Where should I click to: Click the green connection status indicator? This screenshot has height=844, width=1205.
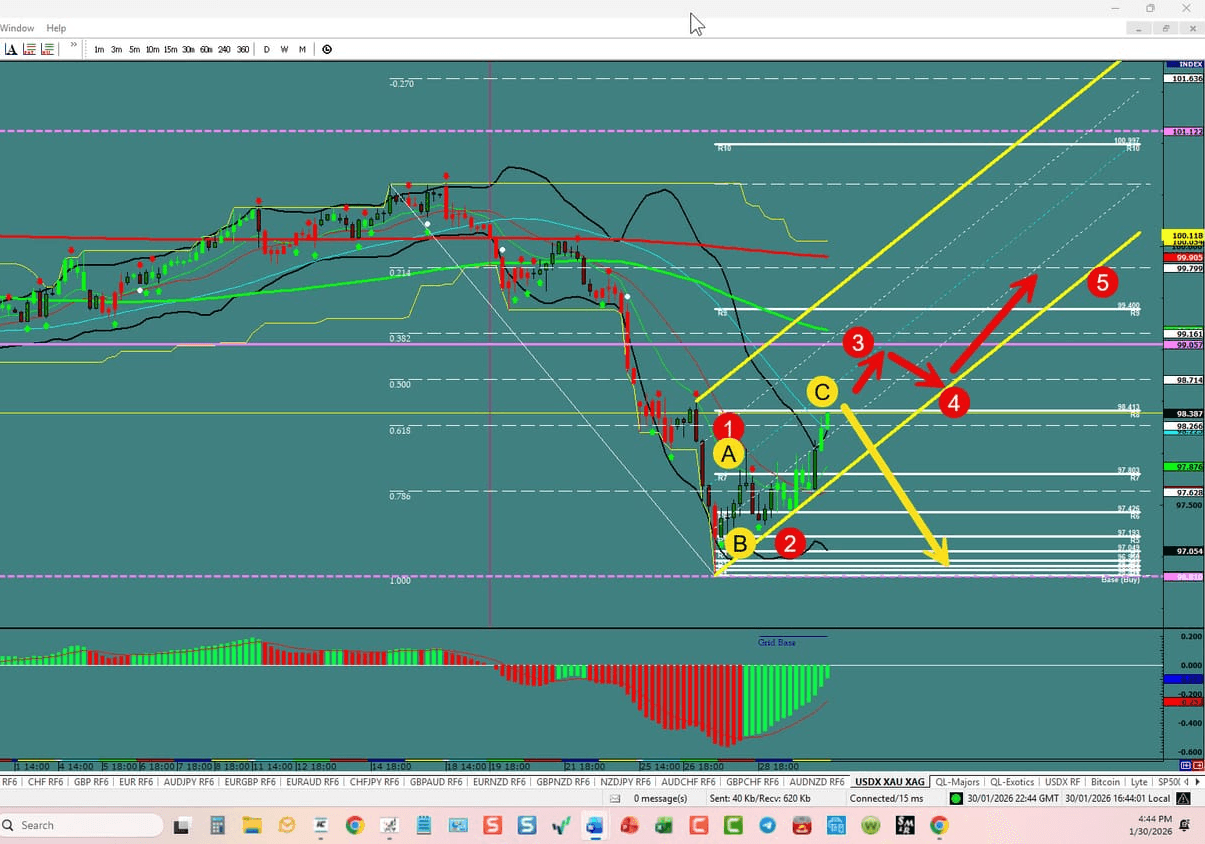point(955,798)
